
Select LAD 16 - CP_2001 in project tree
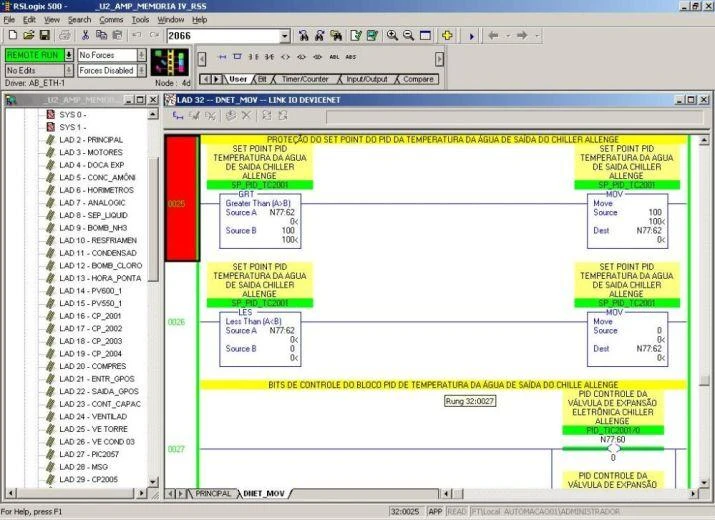point(90,316)
